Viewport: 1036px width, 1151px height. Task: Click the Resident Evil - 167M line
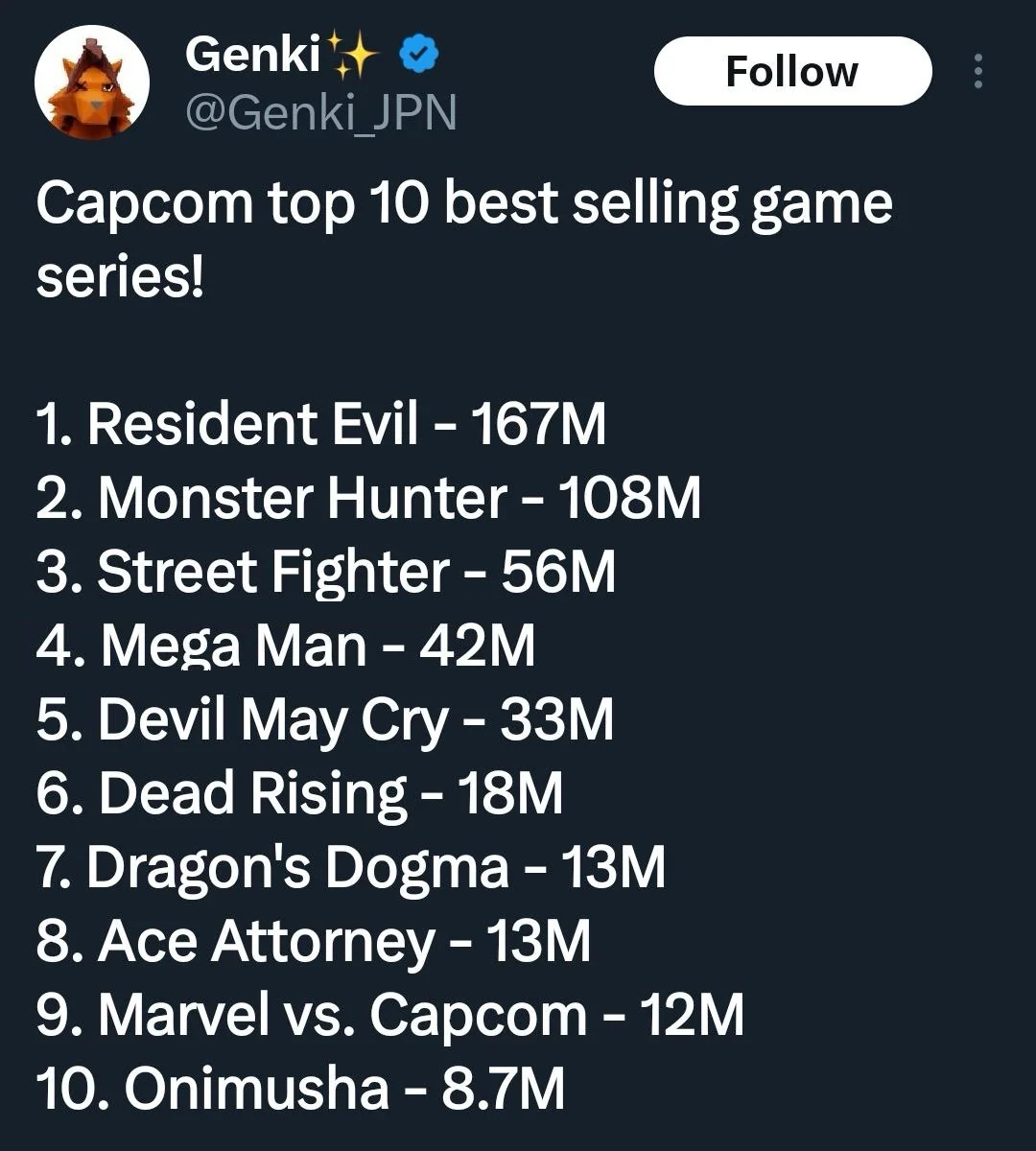320,424
